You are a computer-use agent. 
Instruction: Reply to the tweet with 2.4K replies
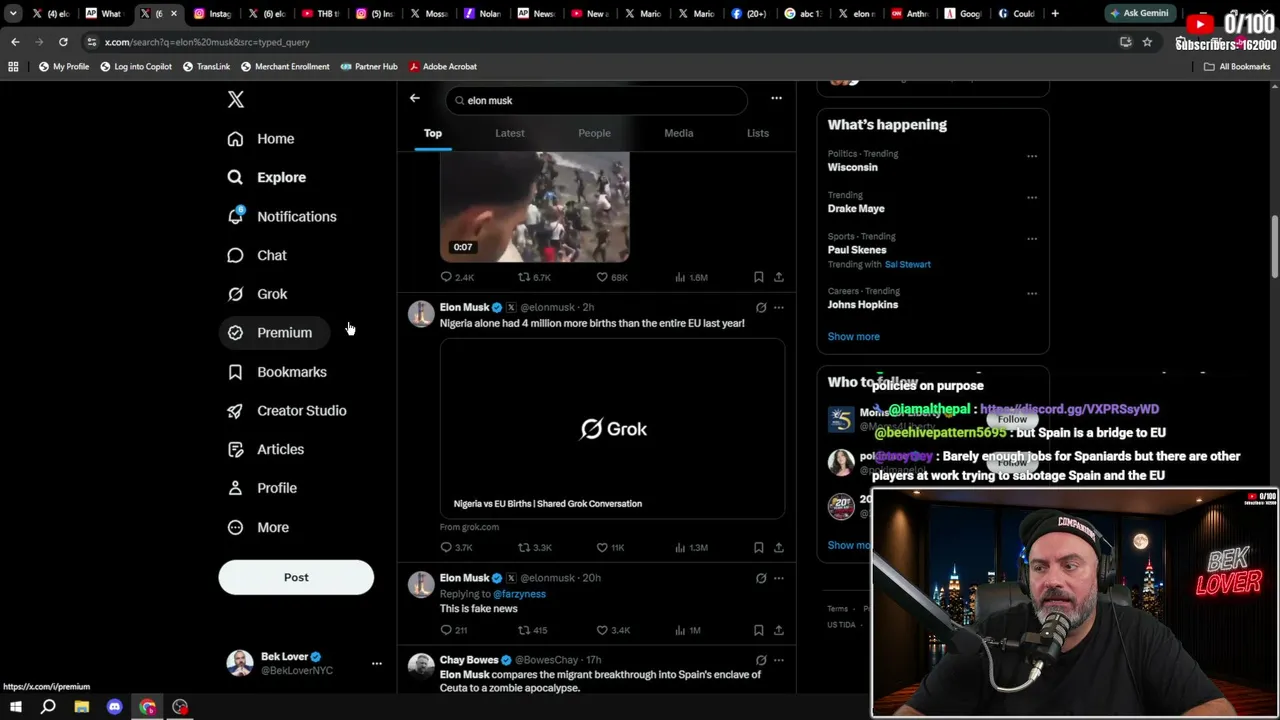pos(457,277)
